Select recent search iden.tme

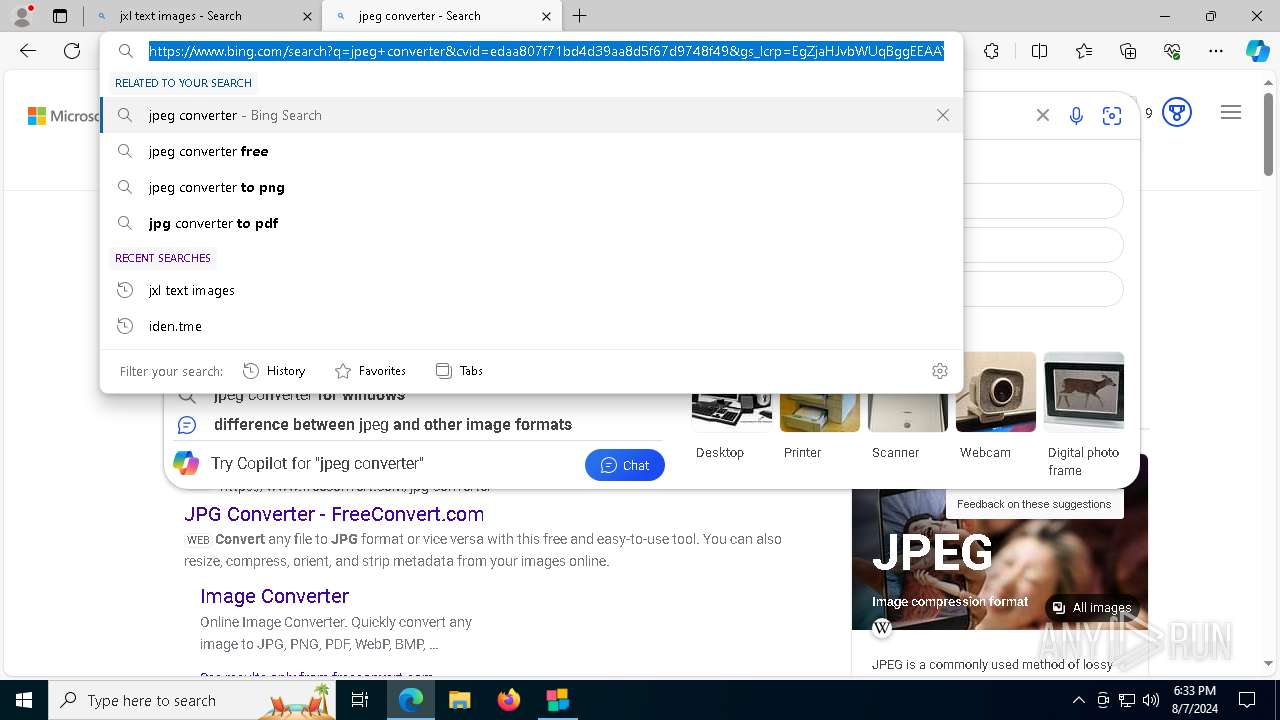(x=531, y=326)
